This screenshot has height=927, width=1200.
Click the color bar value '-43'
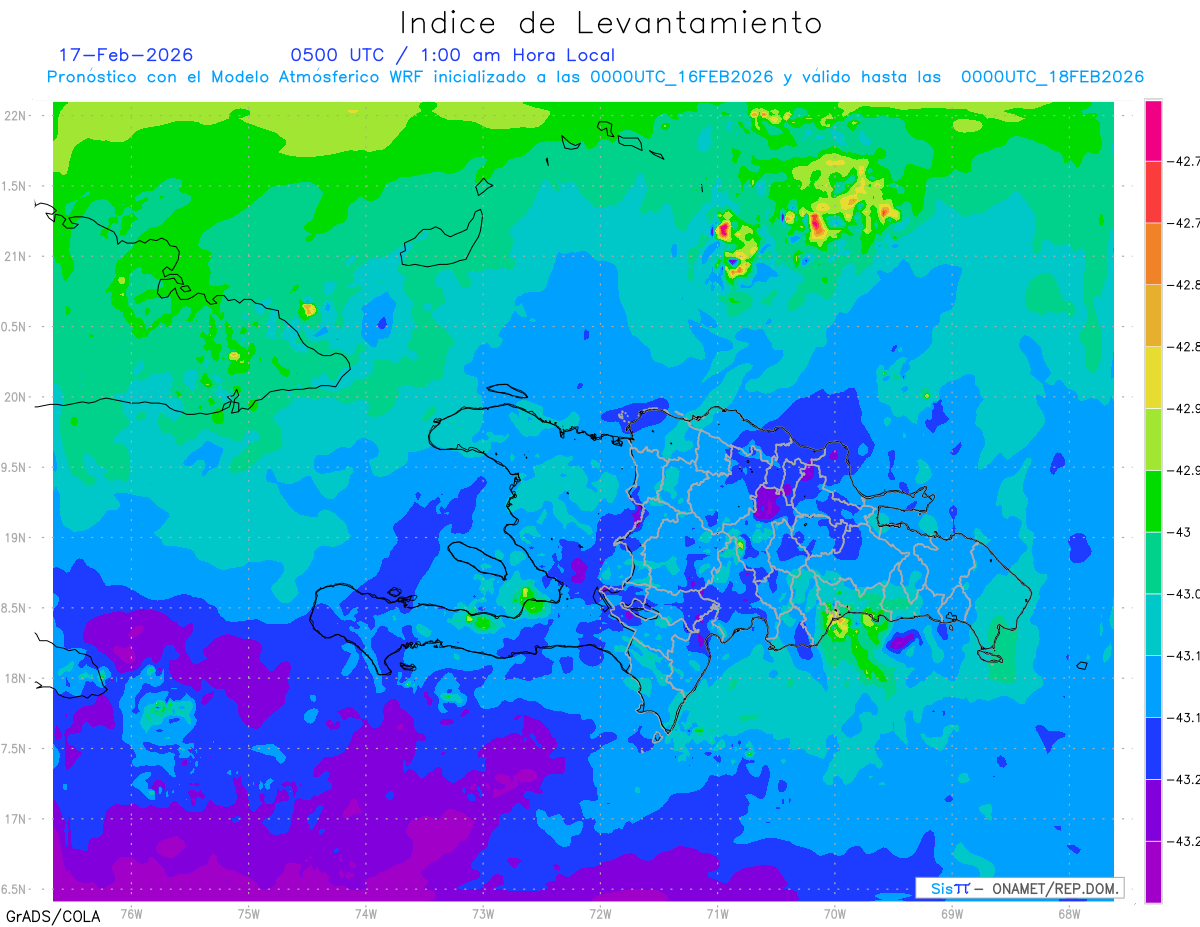point(1181,532)
